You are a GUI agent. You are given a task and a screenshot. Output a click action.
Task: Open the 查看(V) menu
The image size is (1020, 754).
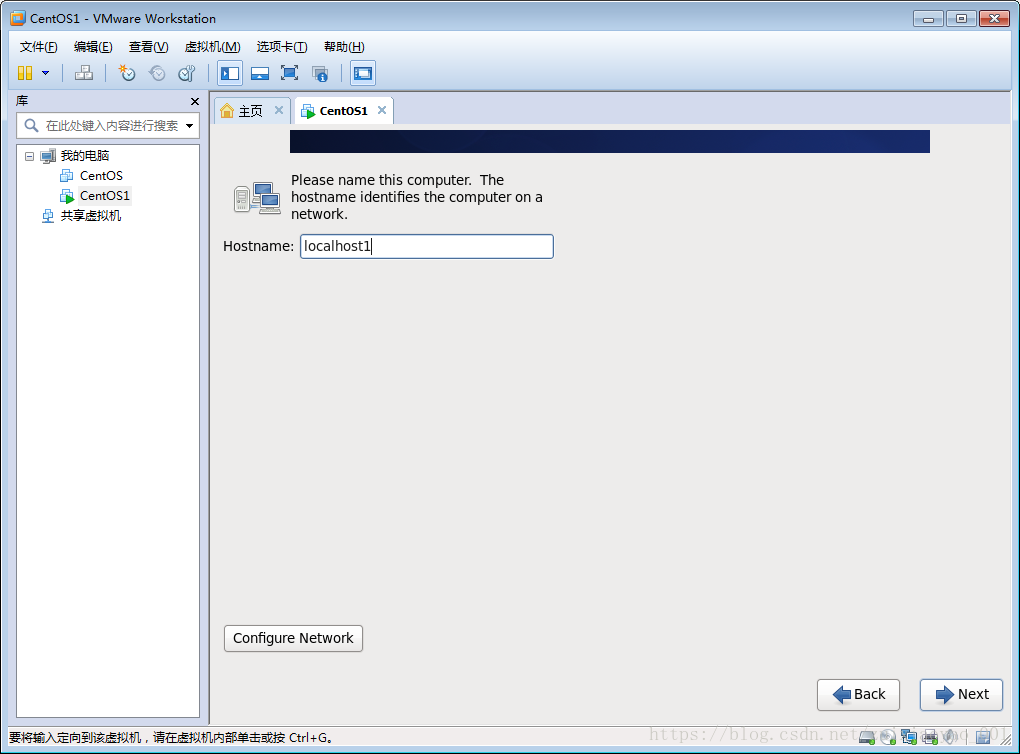(x=148, y=47)
